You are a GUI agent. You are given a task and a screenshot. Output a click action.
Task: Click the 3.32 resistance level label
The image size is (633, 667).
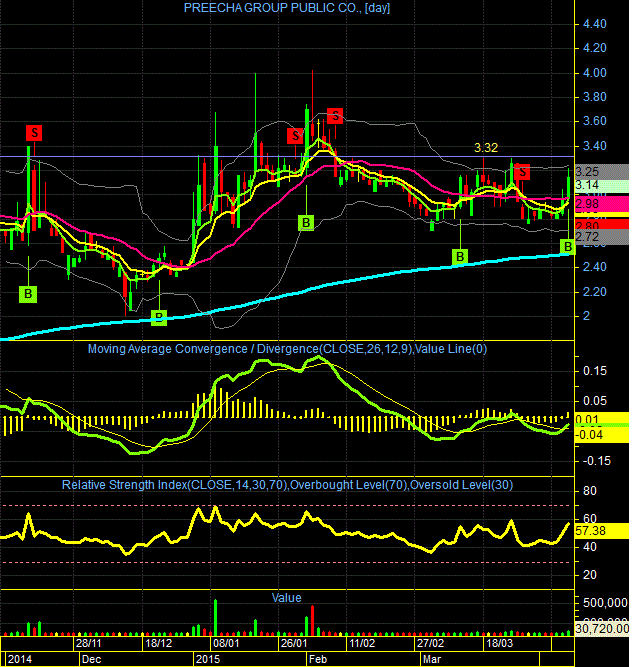pos(486,148)
